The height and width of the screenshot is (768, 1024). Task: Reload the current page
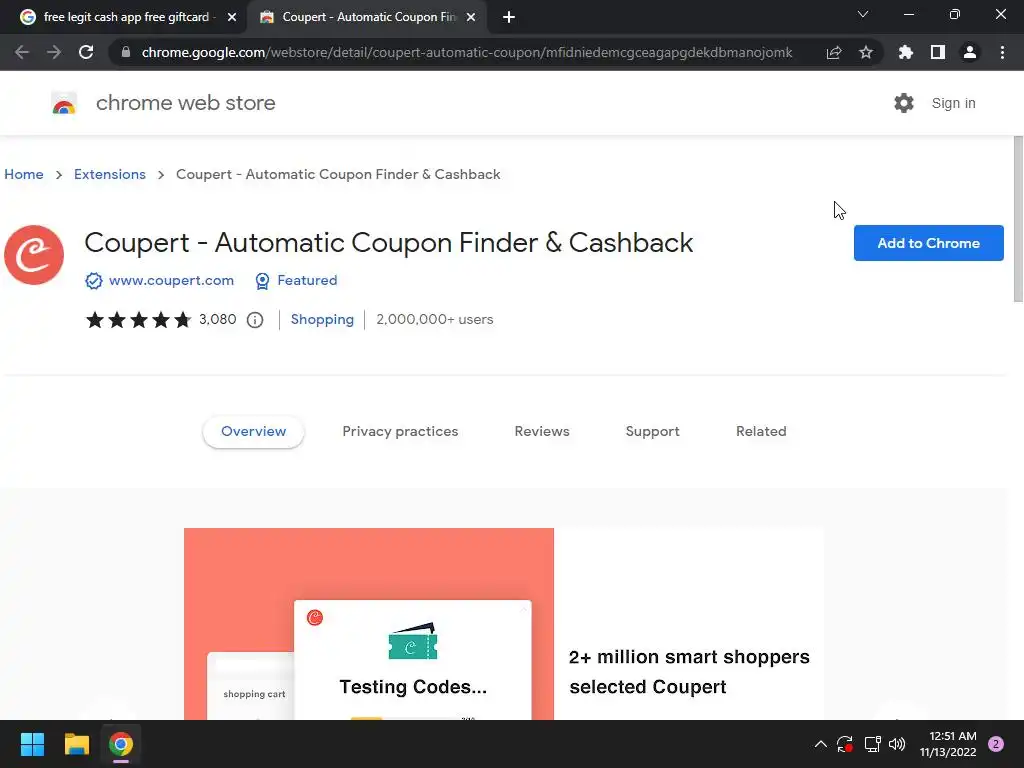click(x=86, y=52)
